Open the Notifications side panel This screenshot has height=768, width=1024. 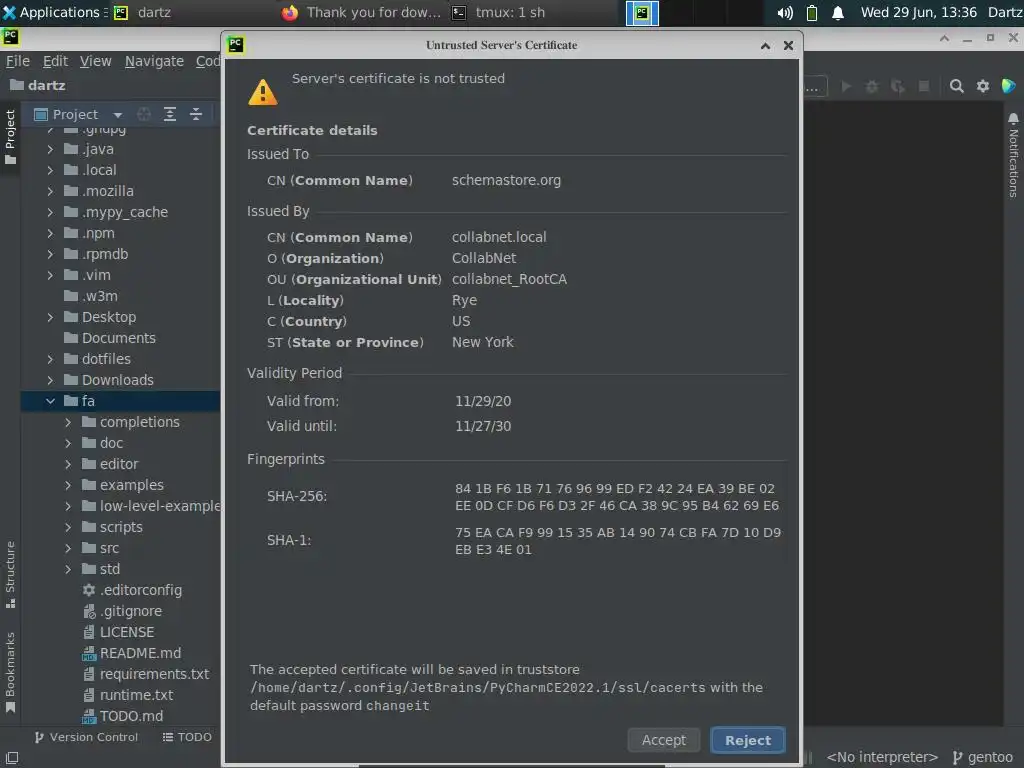(x=1013, y=155)
